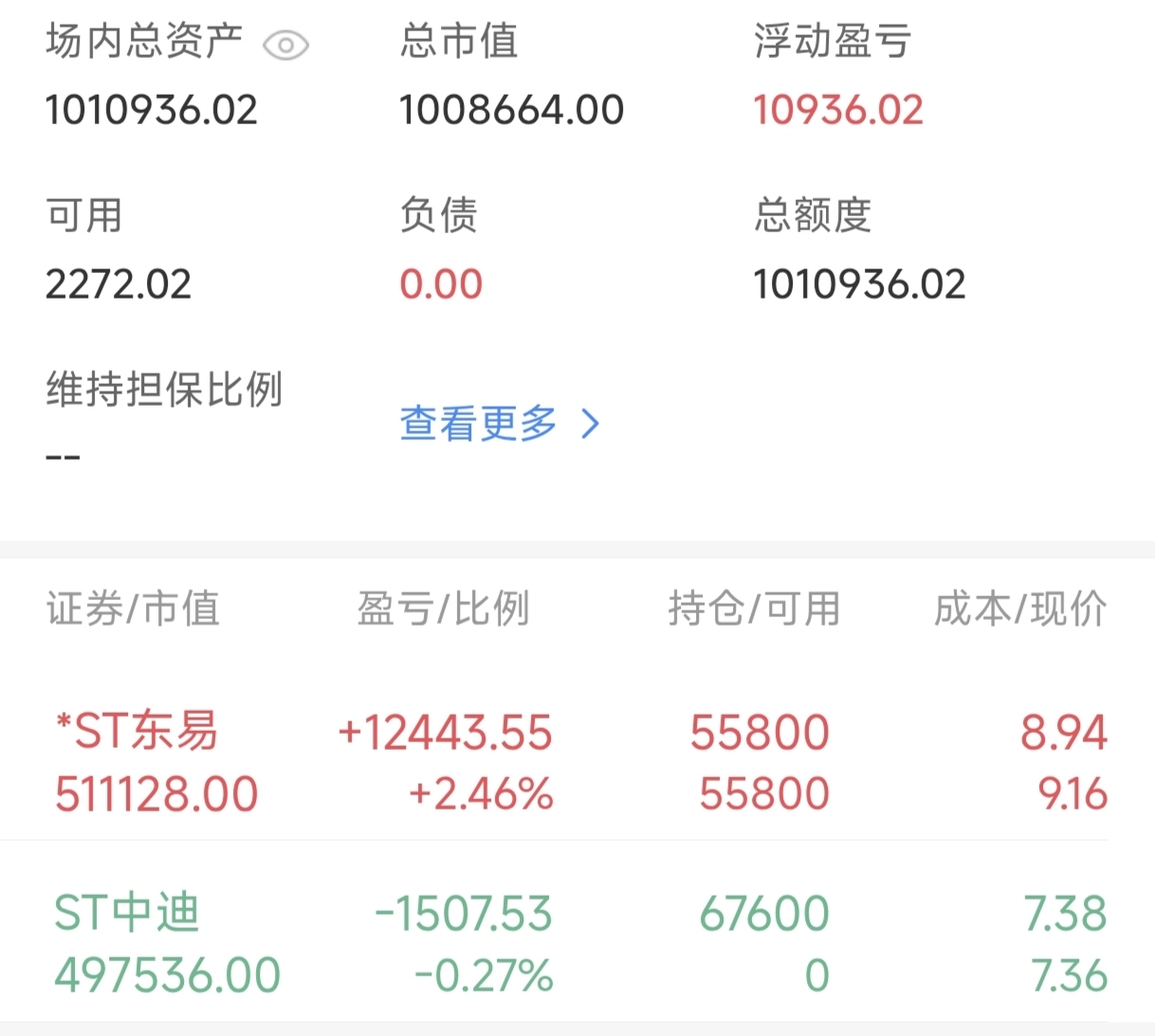Tap the 可用 balance 2272.02
The height and width of the screenshot is (1036, 1155).
click(x=119, y=284)
